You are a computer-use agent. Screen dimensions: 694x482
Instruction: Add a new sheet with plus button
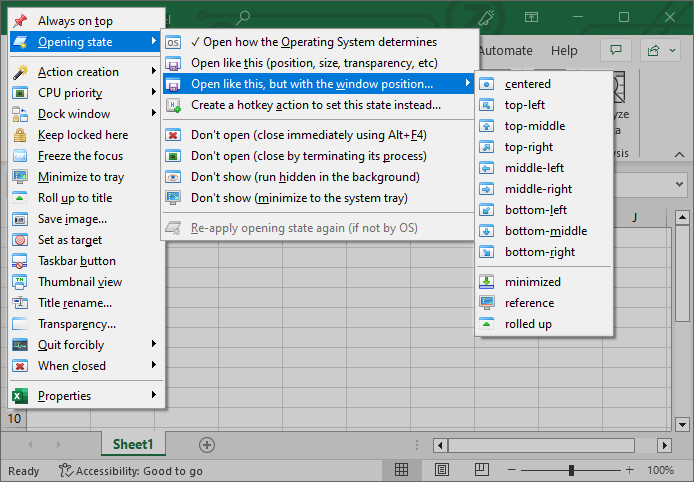click(x=207, y=445)
